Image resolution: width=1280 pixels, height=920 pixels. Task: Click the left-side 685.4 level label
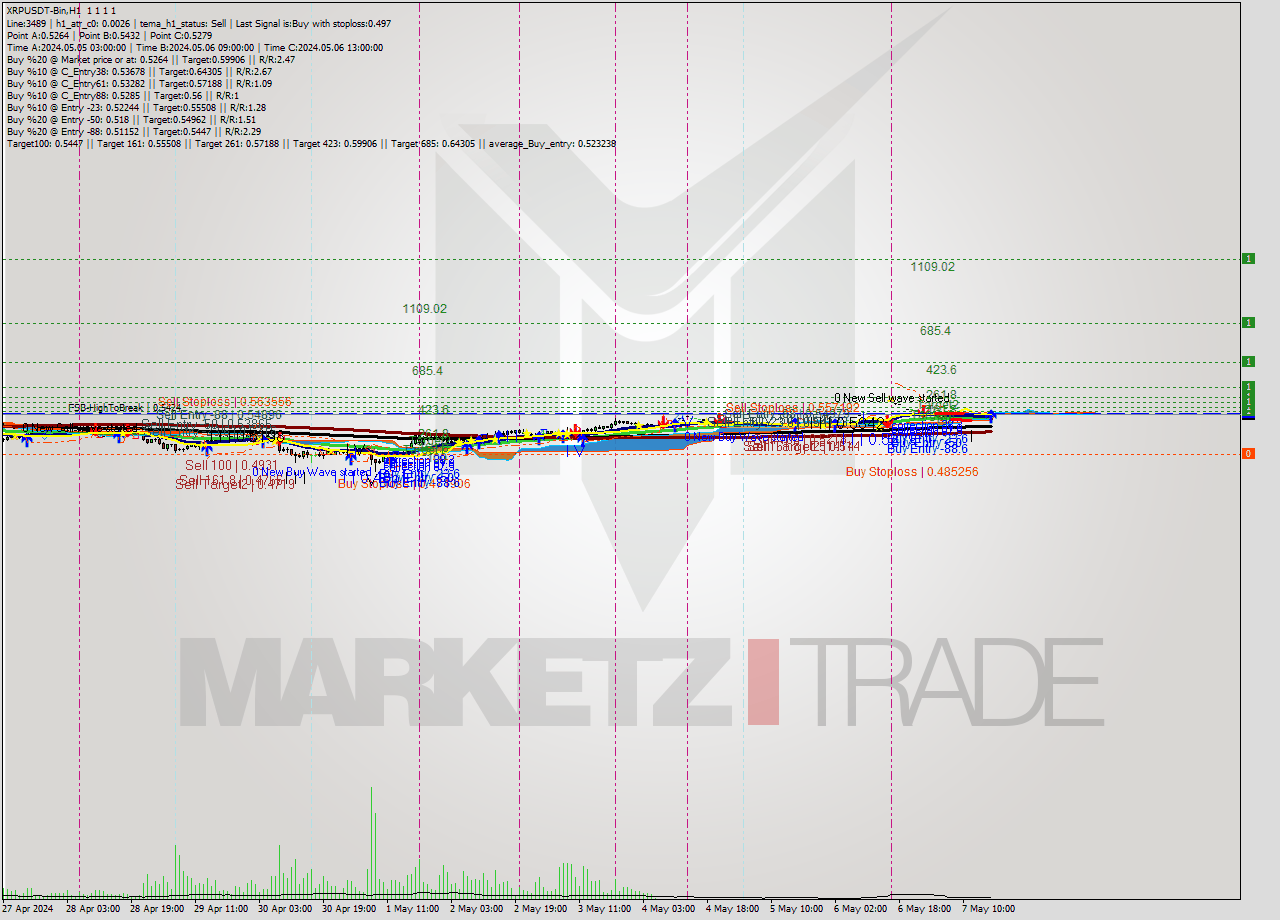427,370
